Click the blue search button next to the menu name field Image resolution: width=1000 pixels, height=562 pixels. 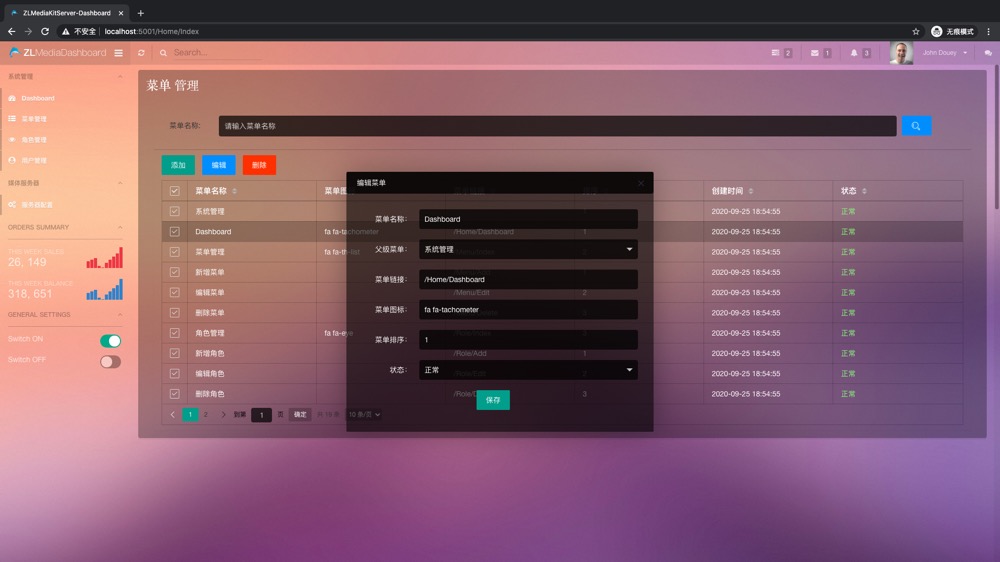point(916,126)
